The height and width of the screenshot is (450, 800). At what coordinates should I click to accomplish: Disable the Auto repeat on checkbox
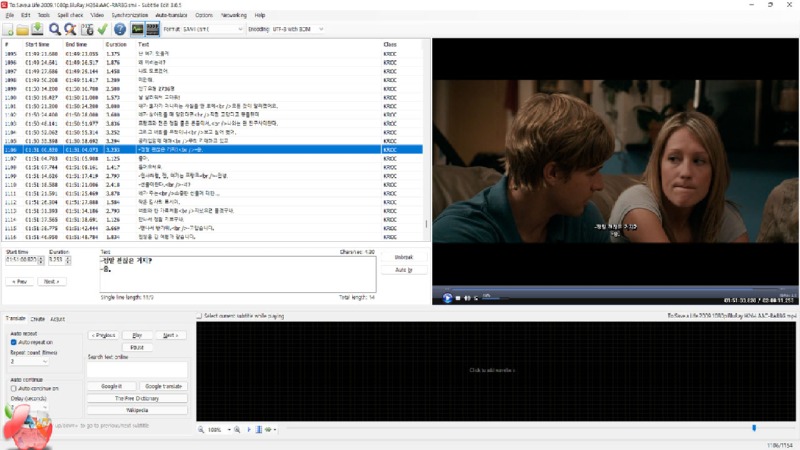pyautogui.click(x=14, y=343)
